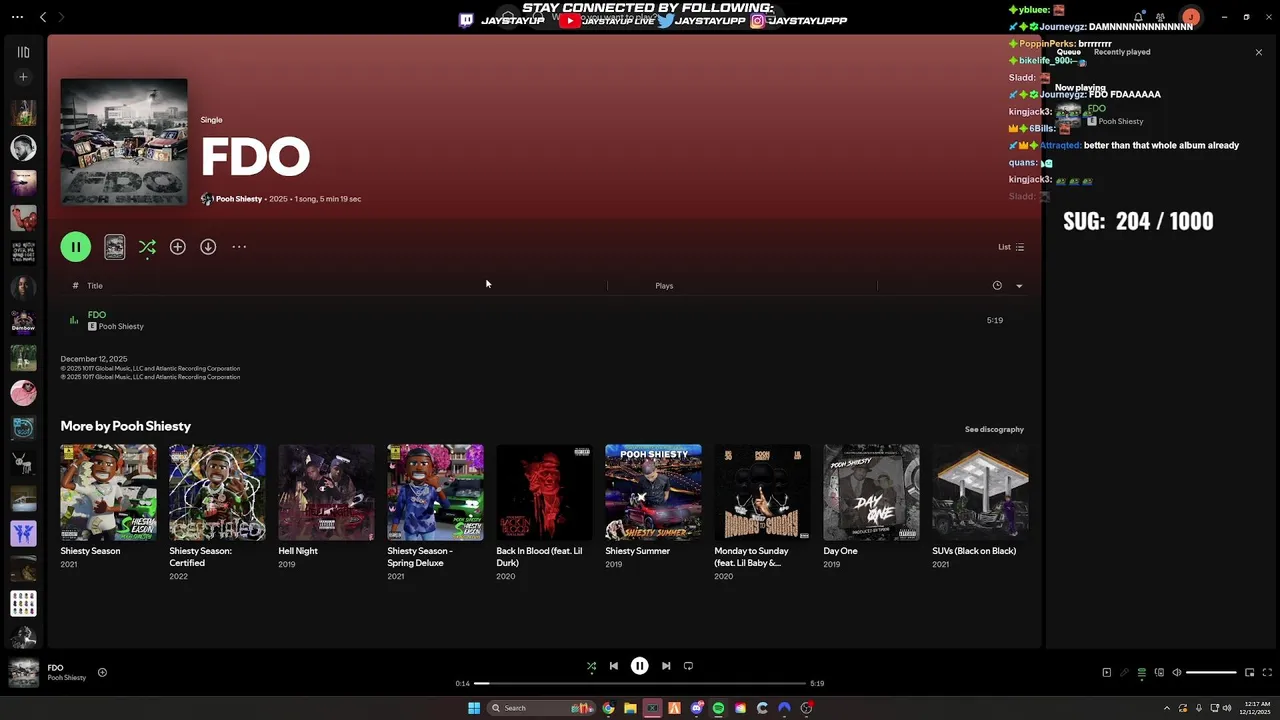Open Pooh Shiesty link under the track title
This screenshot has height=720, width=1280.
(121, 327)
